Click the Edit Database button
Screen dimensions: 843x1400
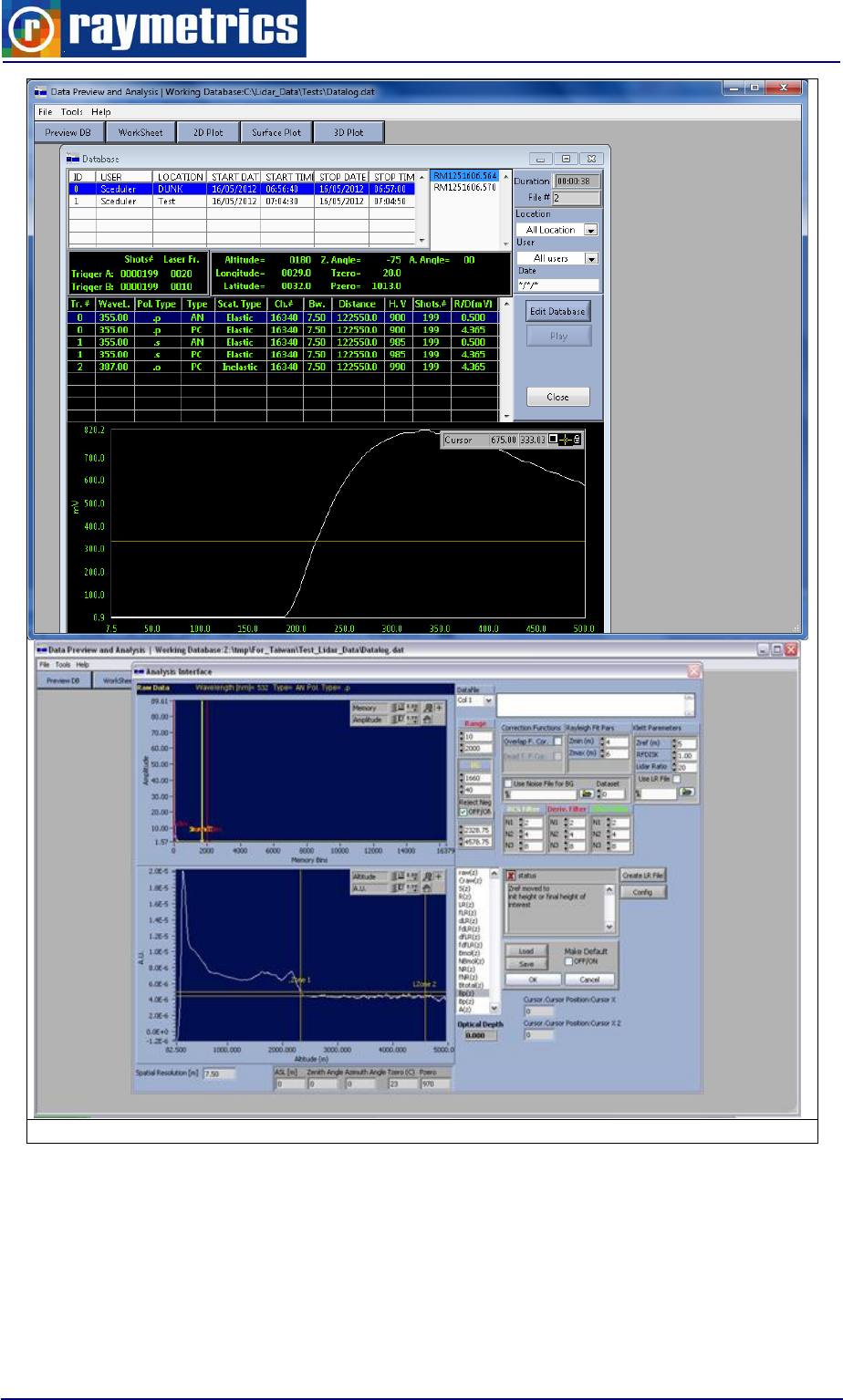[x=558, y=311]
